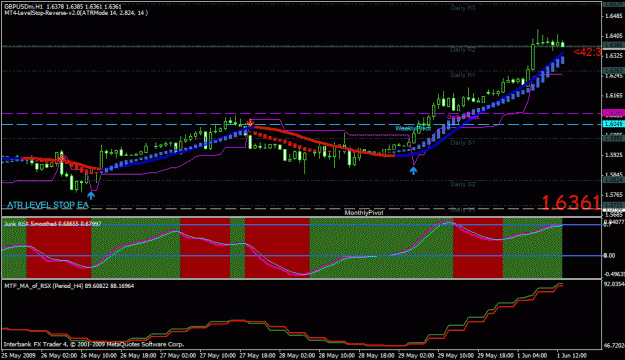This screenshot has height=360, width=625.
Task: Click the 1.5765 price axis value
Action: pos(614,195)
